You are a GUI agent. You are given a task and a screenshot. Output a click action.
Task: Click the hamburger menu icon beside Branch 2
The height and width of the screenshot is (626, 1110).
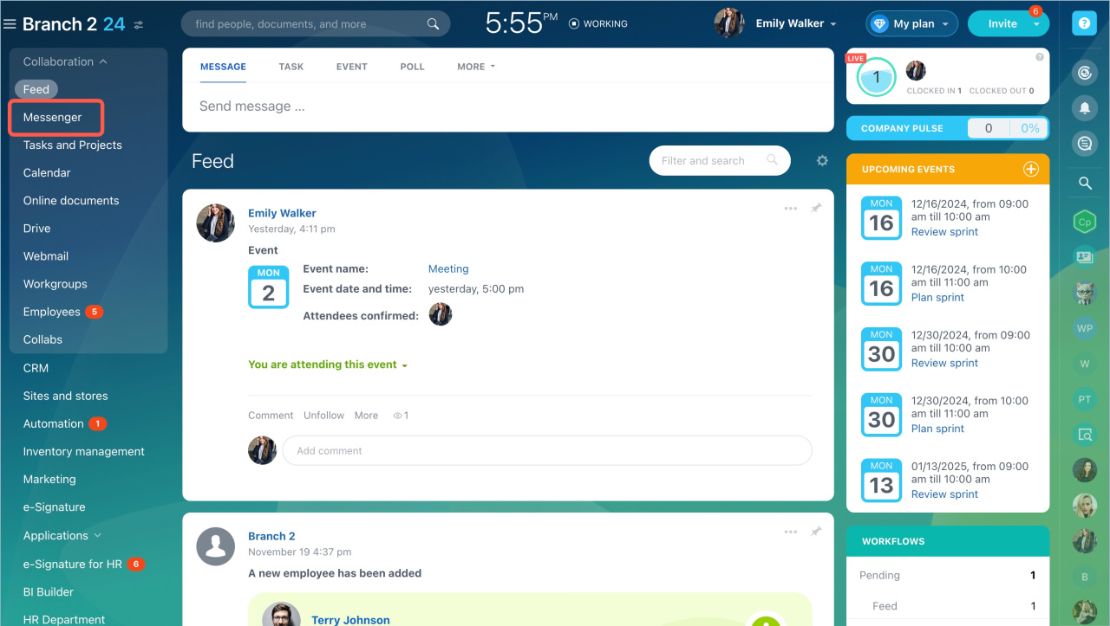(9, 24)
